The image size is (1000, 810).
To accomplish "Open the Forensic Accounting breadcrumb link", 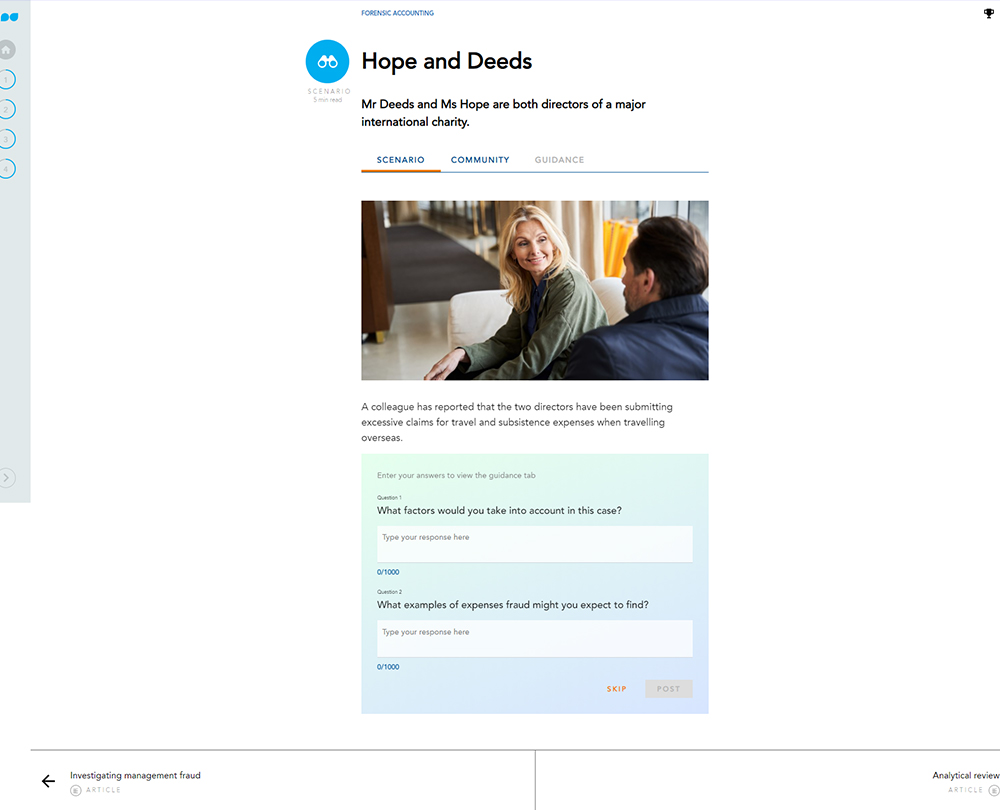I will tap(397, 13).
